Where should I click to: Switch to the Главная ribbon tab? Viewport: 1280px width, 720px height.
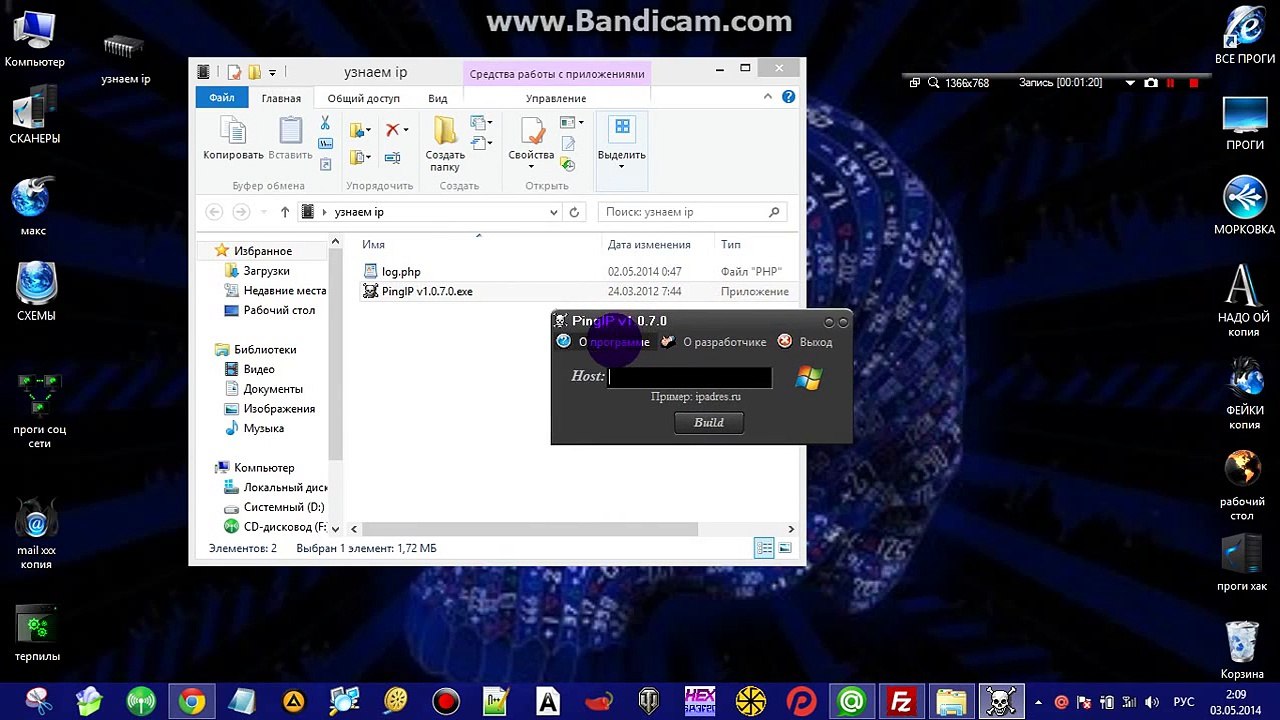(x=281, y=98)
